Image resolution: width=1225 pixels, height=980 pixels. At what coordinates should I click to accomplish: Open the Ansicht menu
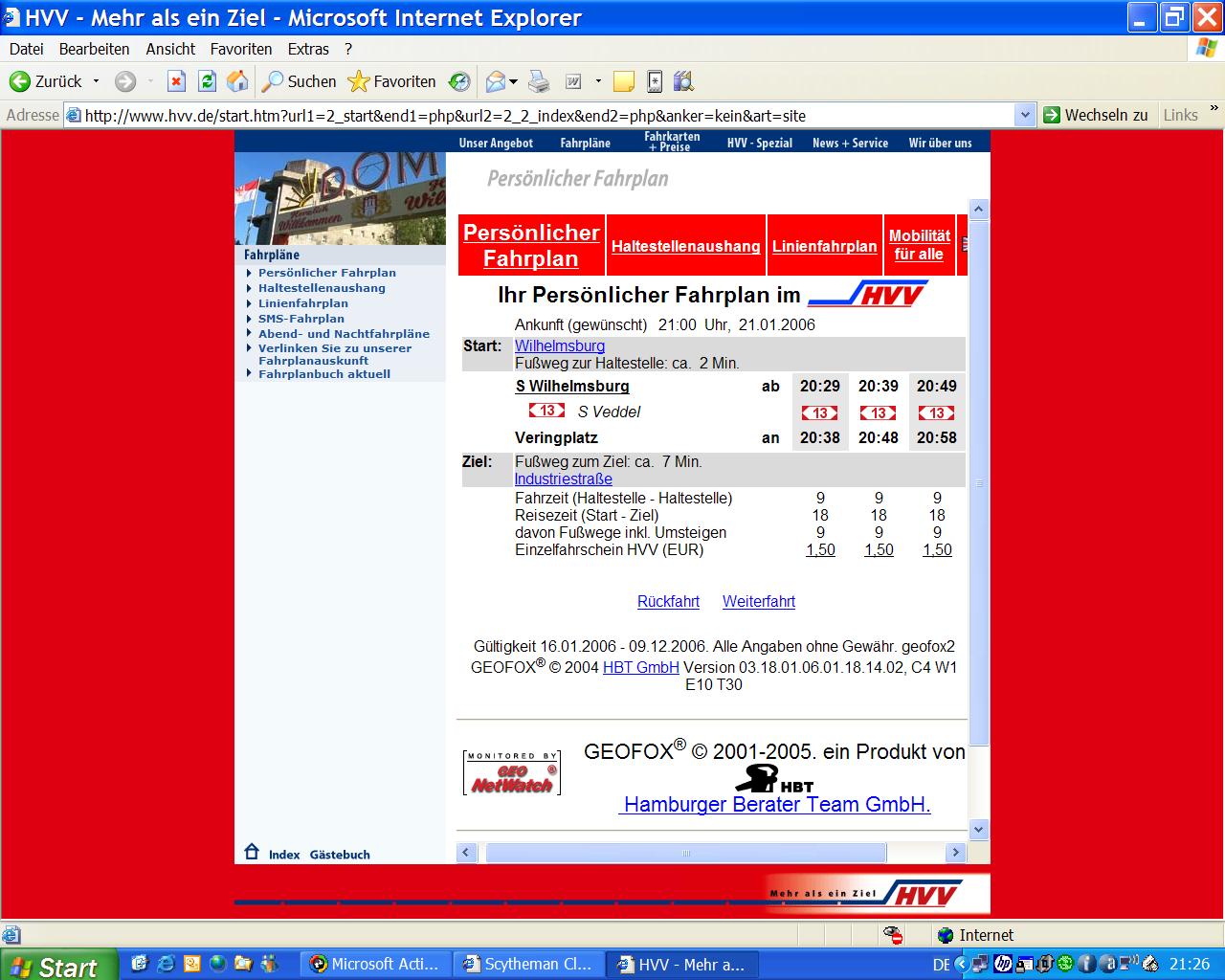click(170, 49)
